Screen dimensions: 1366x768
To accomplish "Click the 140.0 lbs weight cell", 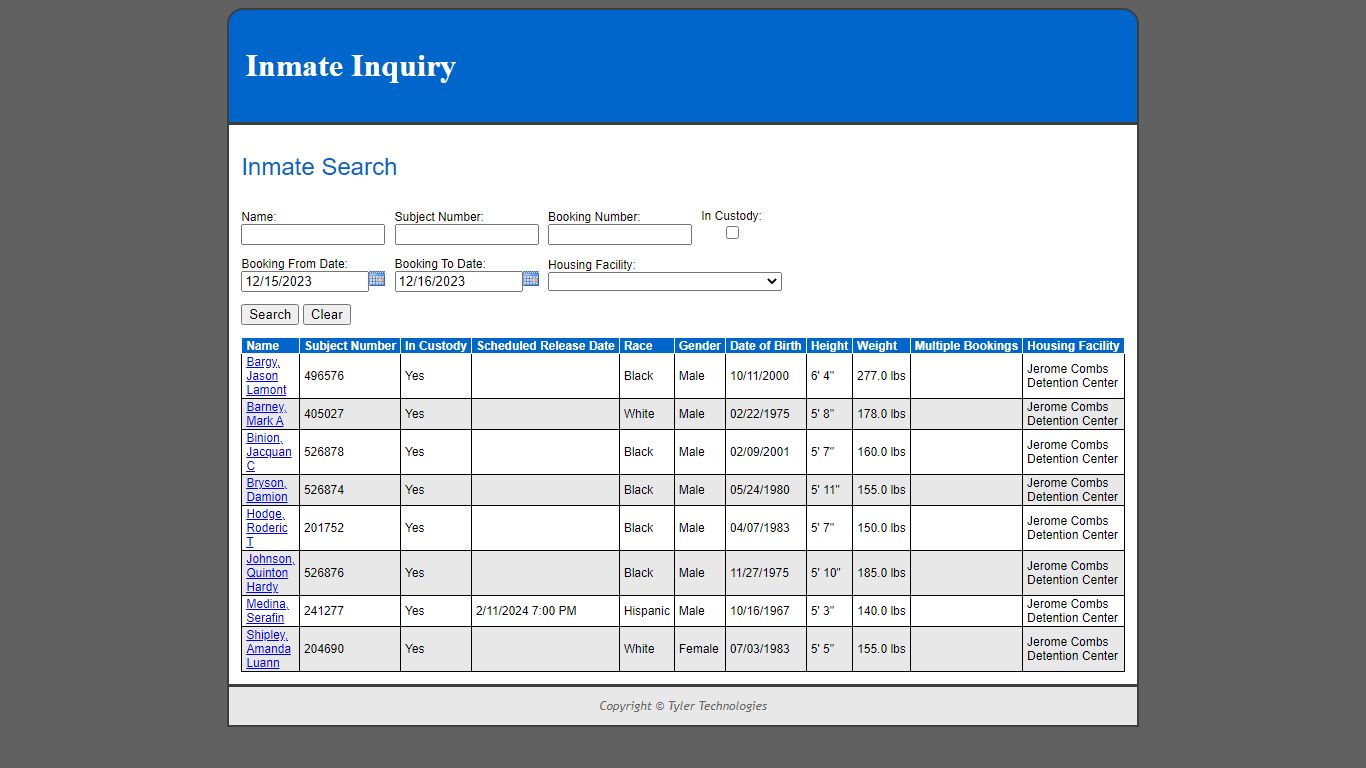I will pos(881,611).
